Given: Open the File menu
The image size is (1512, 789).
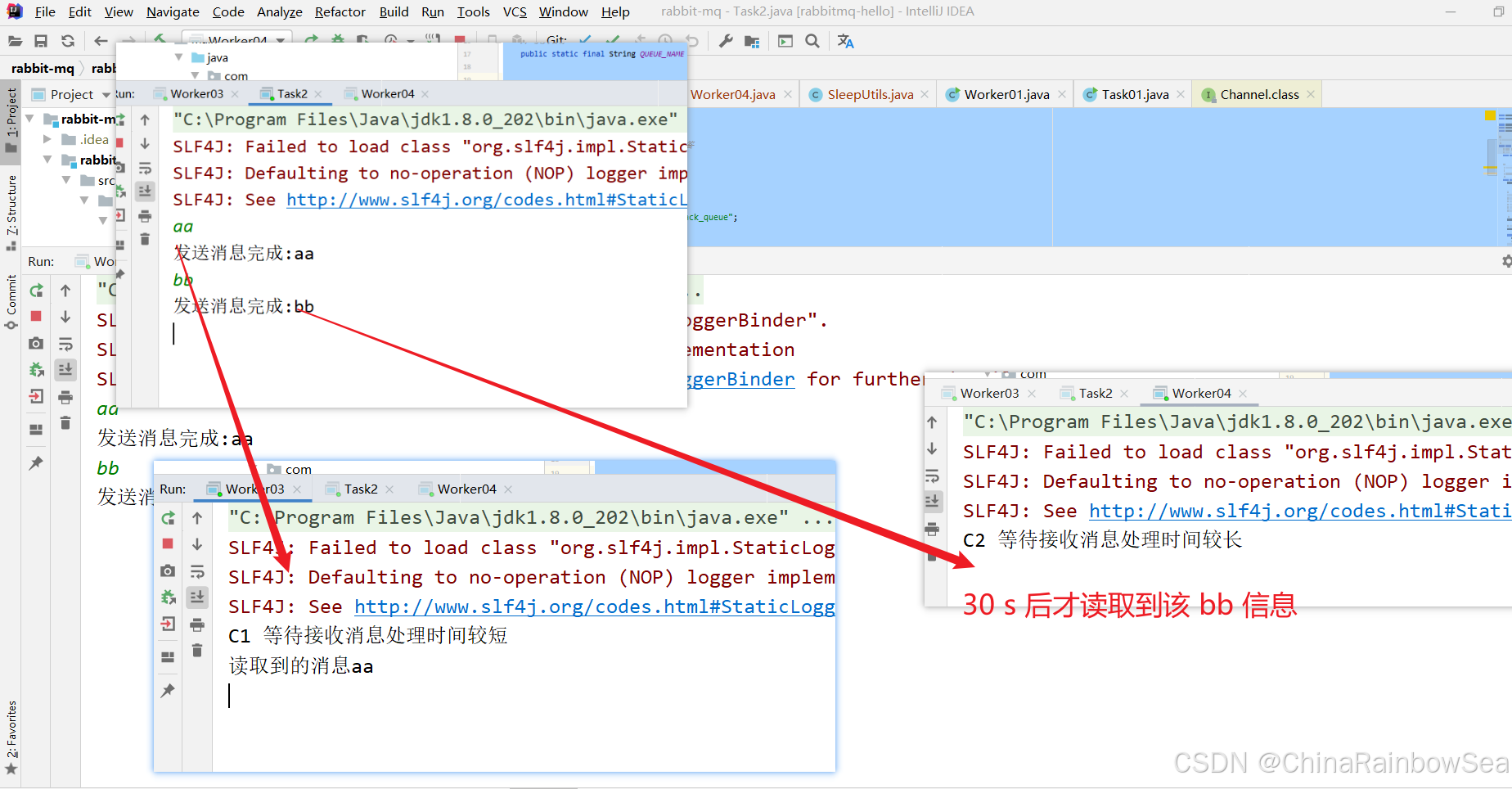Looking at the screenshot, I should [x=45, y=11].
